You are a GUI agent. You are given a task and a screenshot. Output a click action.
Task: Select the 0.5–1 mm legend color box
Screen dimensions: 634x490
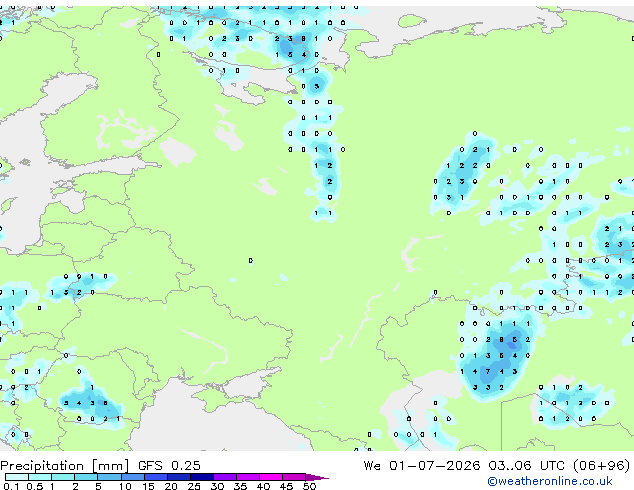(x=40, y=477)
